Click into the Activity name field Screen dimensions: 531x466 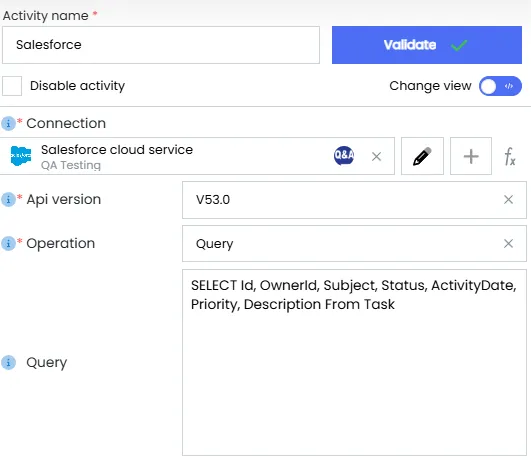pyautogui.click(x=161, y=45)
